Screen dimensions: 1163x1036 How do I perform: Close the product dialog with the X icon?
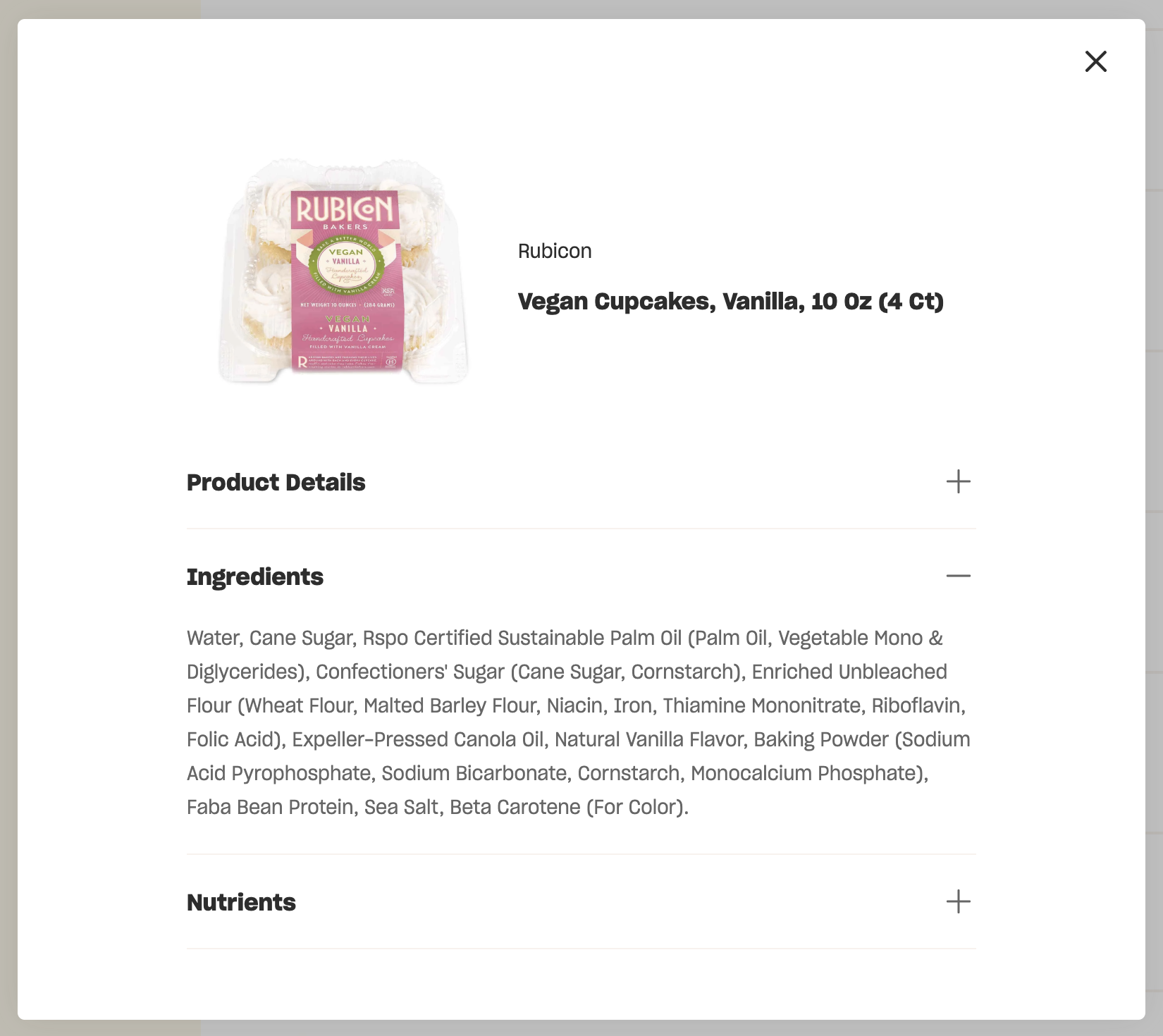pos(1095,61)
